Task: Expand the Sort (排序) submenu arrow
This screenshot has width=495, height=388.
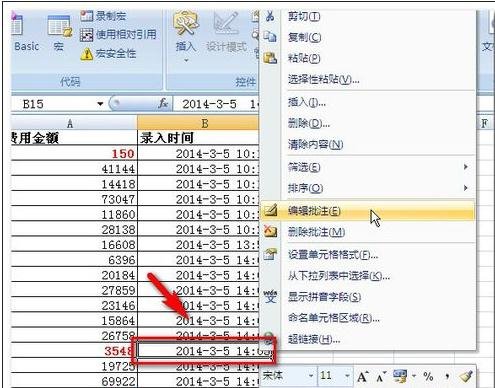Action: (x=466, y=188)
